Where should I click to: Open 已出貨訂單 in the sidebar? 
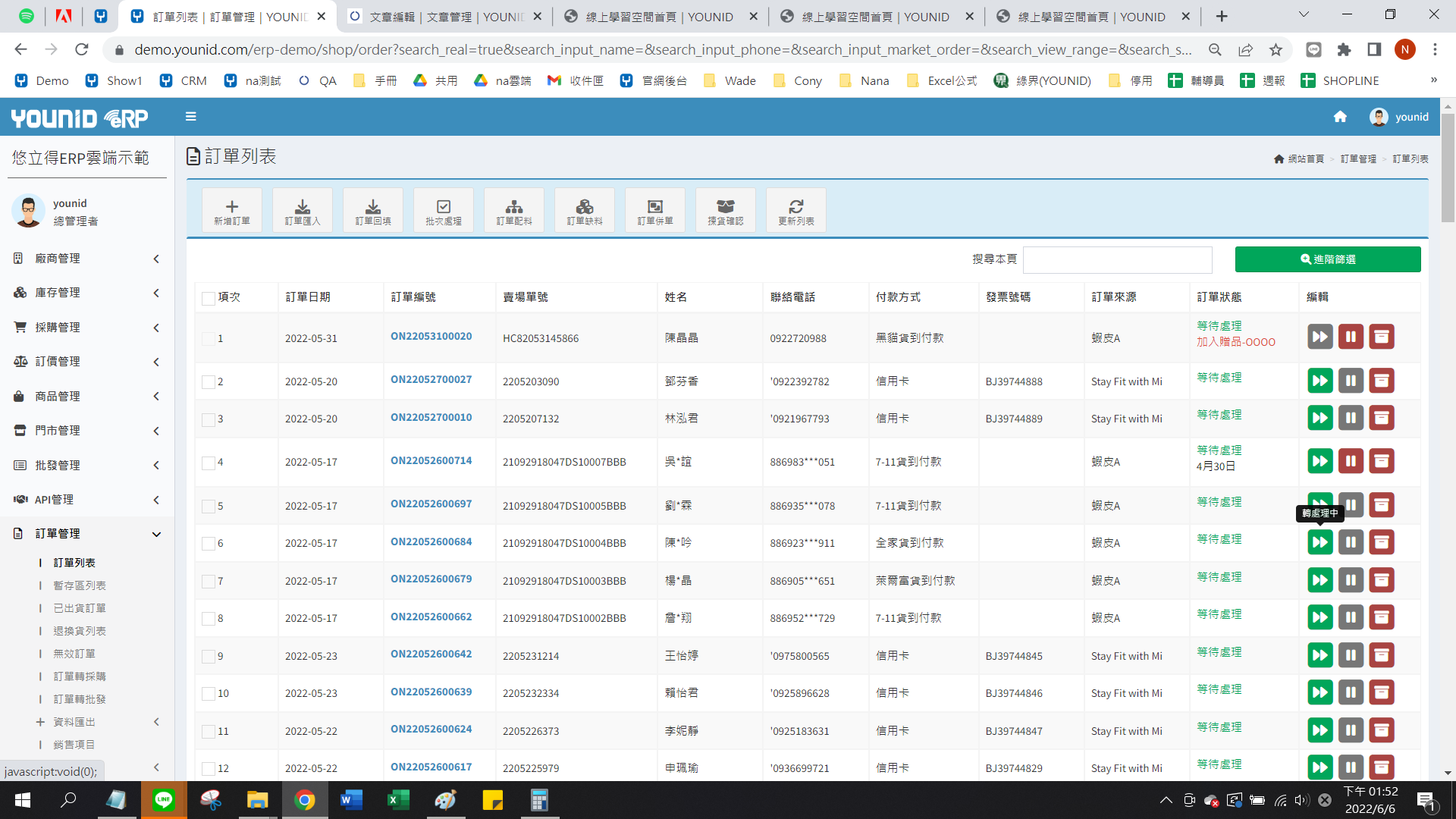(x=79, y=608)
